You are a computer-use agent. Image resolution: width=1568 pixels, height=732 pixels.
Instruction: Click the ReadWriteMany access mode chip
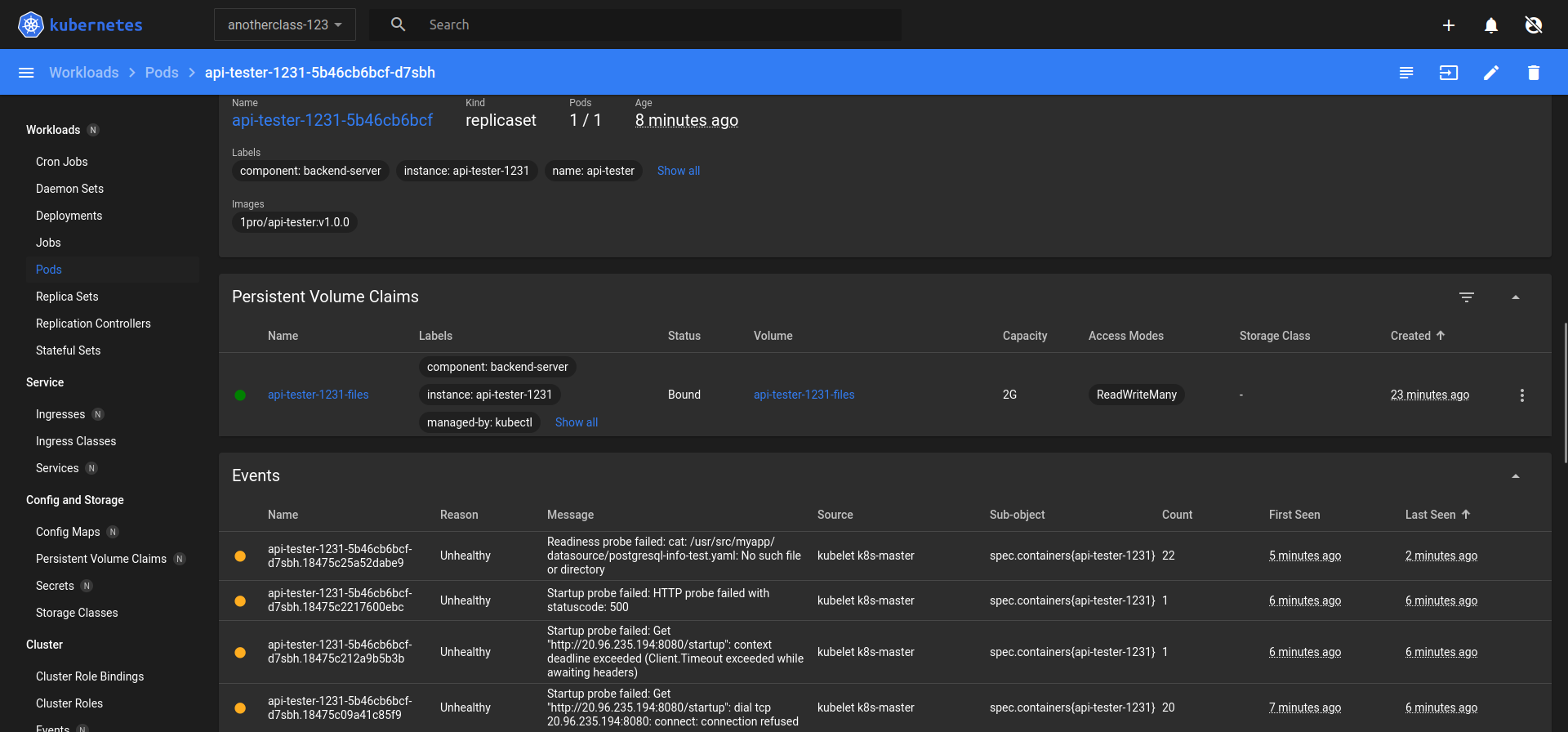tap(1137, 395)
